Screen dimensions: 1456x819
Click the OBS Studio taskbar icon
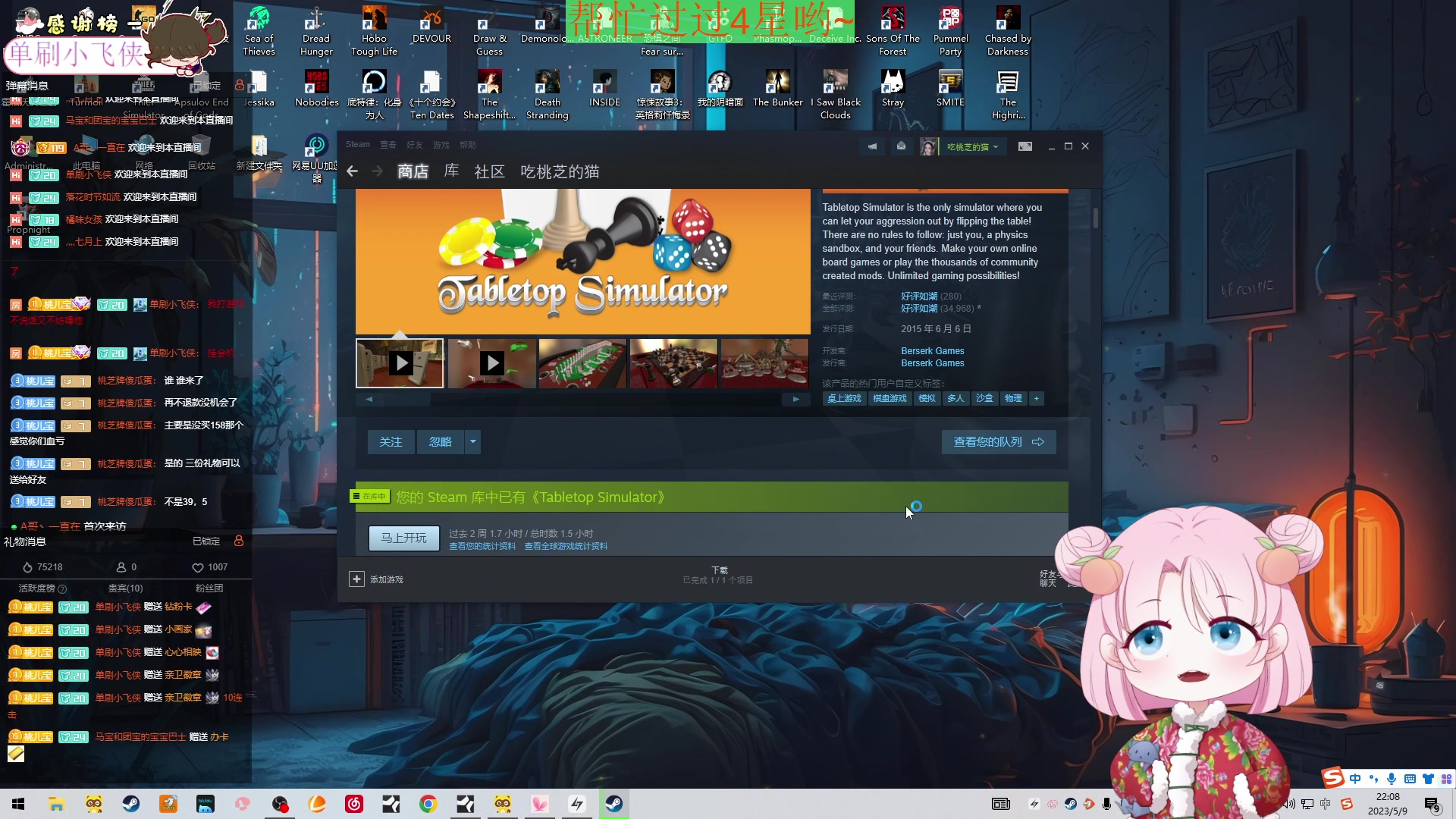280,804
